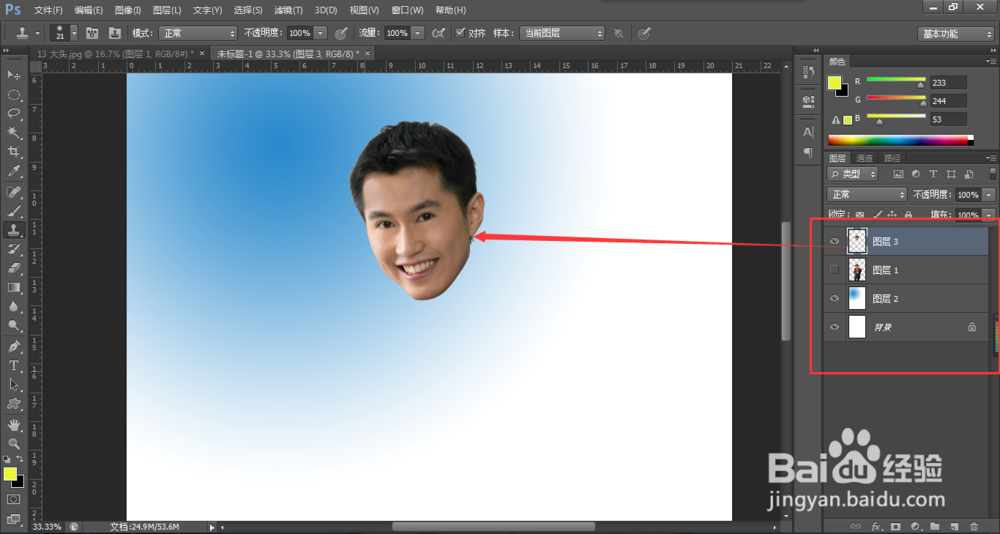This screenshot has height=534, width=1000.
Task: Open the History panel icon
Action: point(808,71)
